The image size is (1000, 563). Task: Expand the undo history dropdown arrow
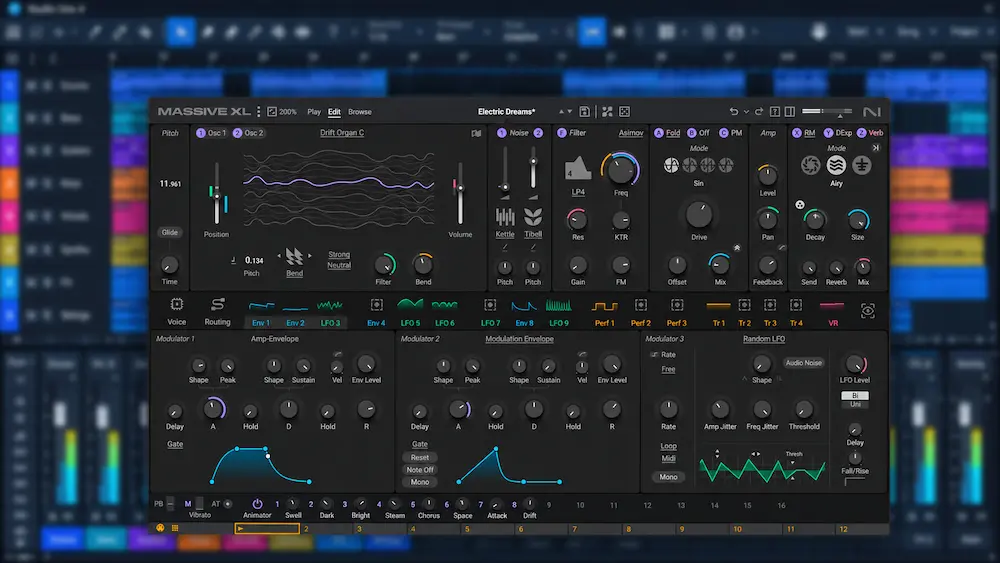(746, 112)
